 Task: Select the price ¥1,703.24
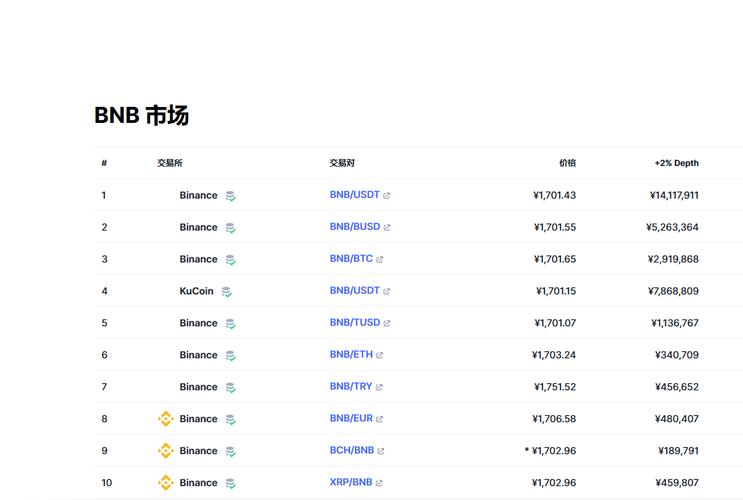tap(554, 355)
